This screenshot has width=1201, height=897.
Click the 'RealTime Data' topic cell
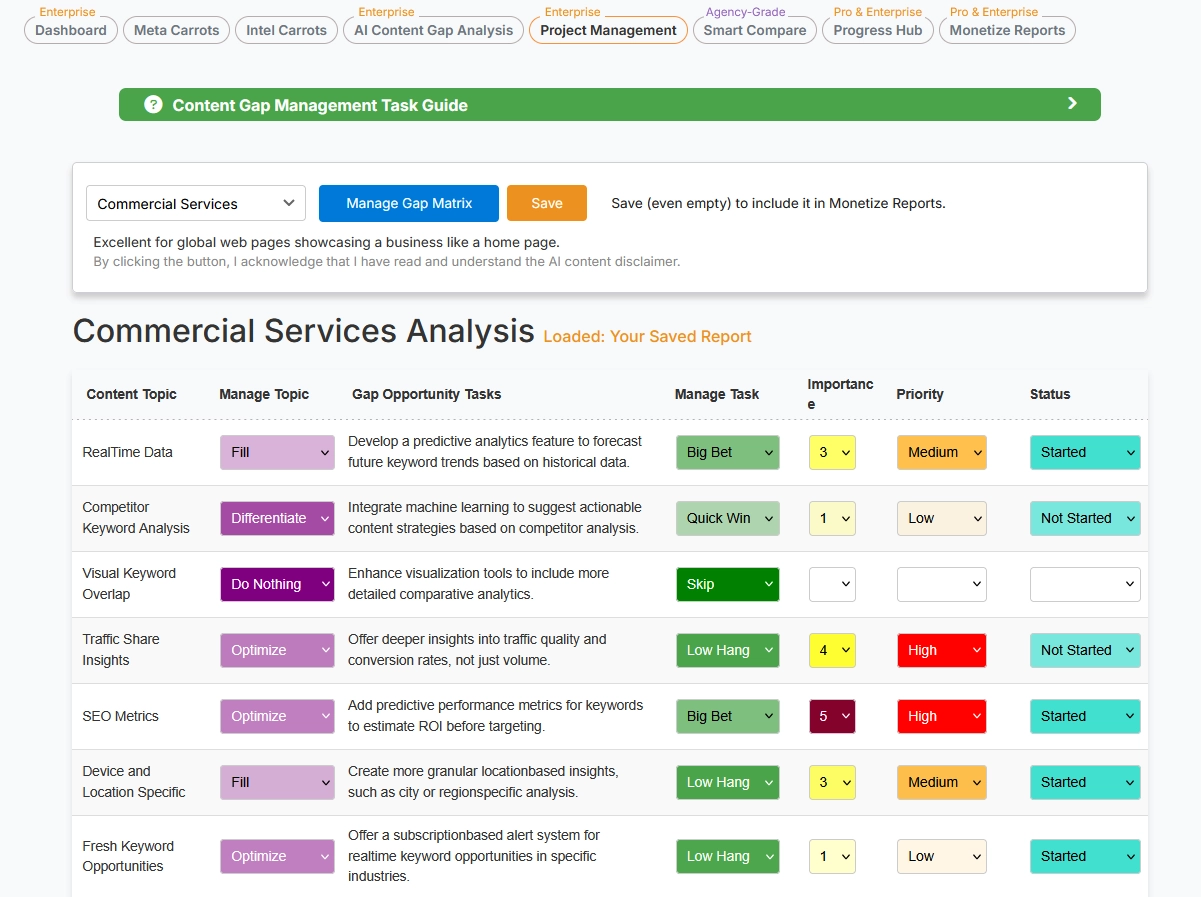(x=127, y=452)
